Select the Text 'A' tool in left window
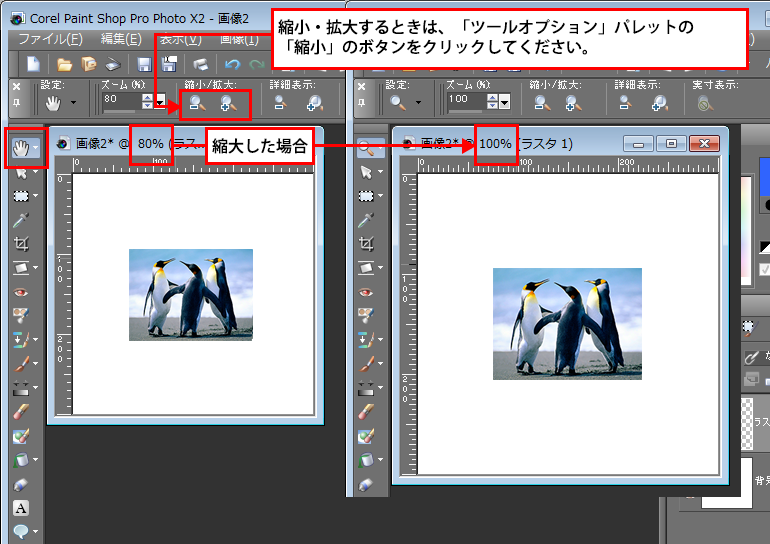 [x=21, y=508]
